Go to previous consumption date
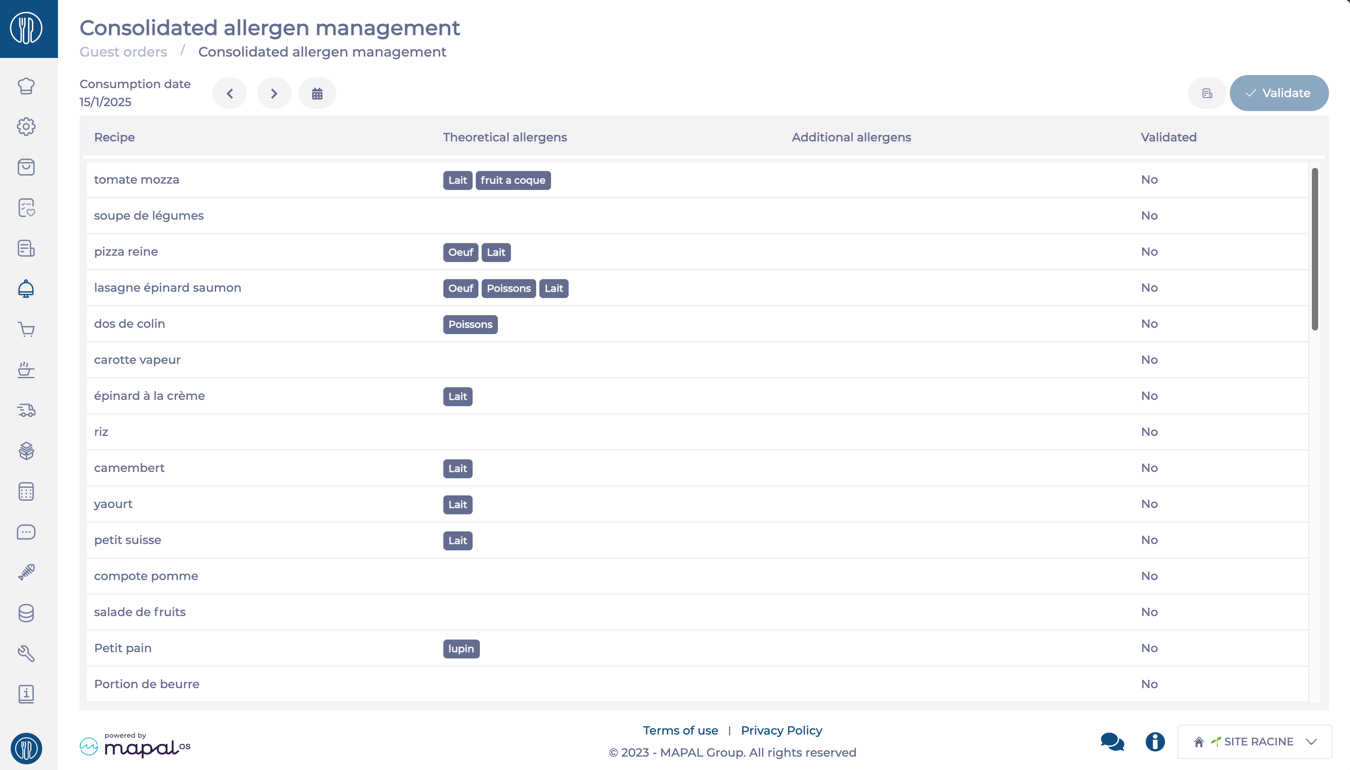Screen dimensions: 1350x770 tap(230, 93)
